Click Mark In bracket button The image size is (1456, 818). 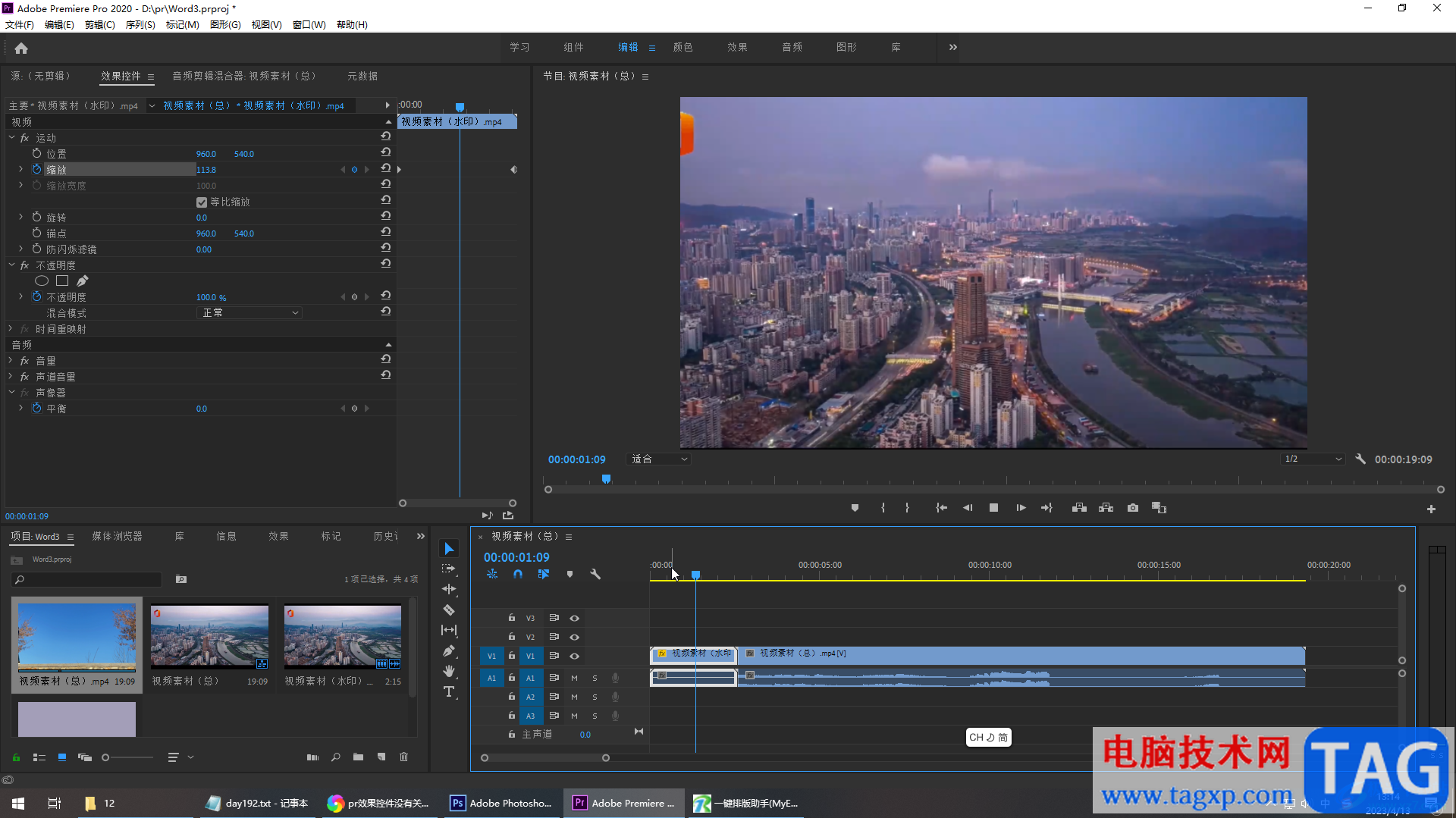click(883, 508)
